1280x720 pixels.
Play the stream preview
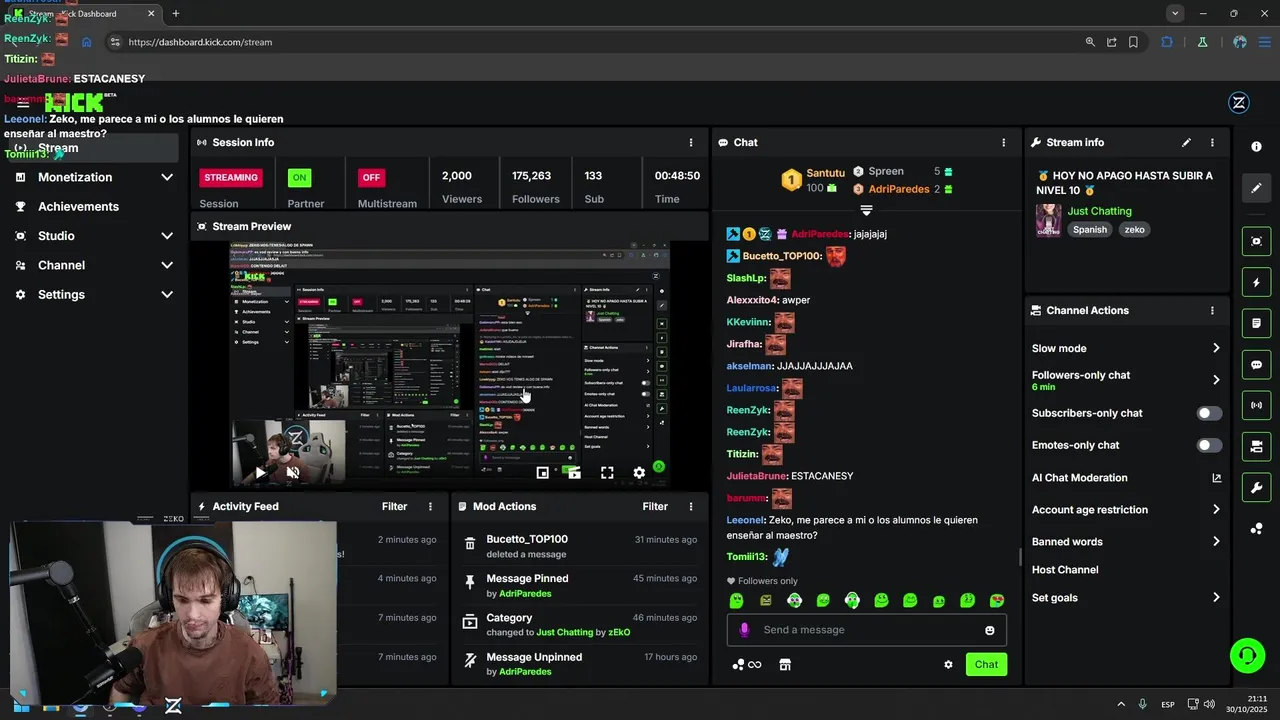tap(260, 473)
